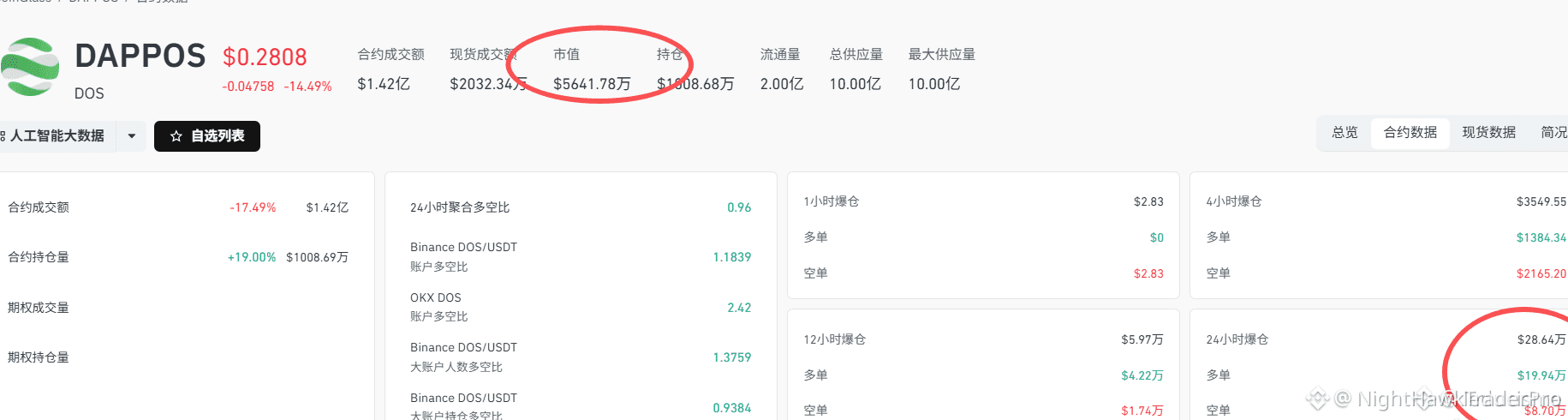Click the 2.42 OKX ratio value

(x=739, y=308)
